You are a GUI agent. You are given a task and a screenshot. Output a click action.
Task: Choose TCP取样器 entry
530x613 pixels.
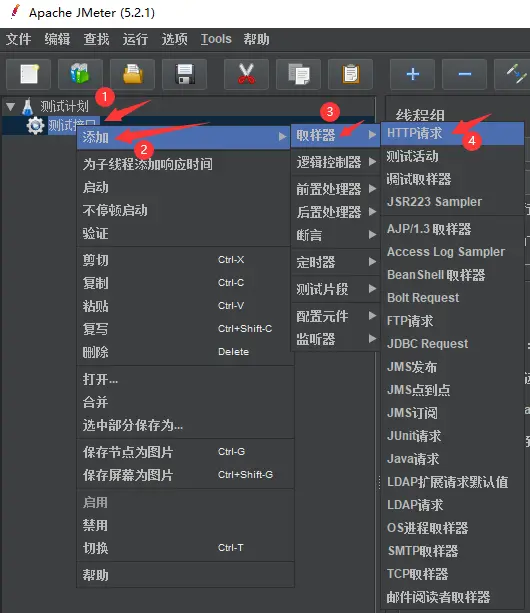452,574
